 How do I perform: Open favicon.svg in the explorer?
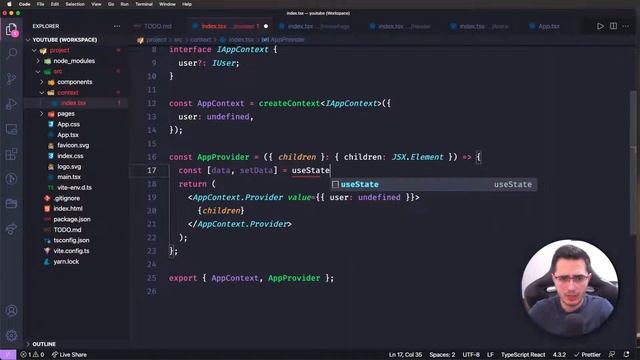click(73, 145)
